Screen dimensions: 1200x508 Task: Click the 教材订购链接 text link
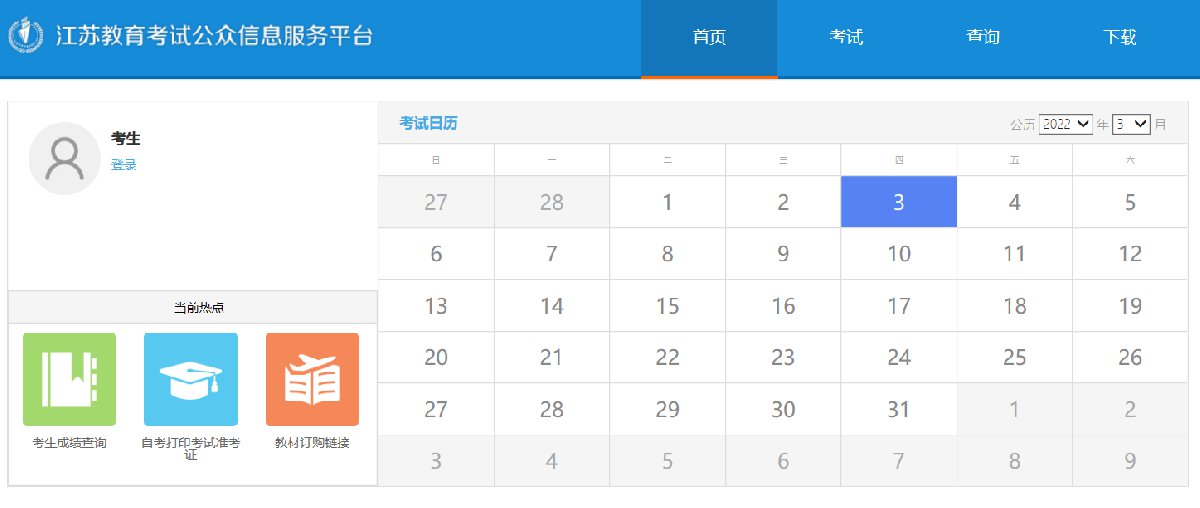point(312,443)
